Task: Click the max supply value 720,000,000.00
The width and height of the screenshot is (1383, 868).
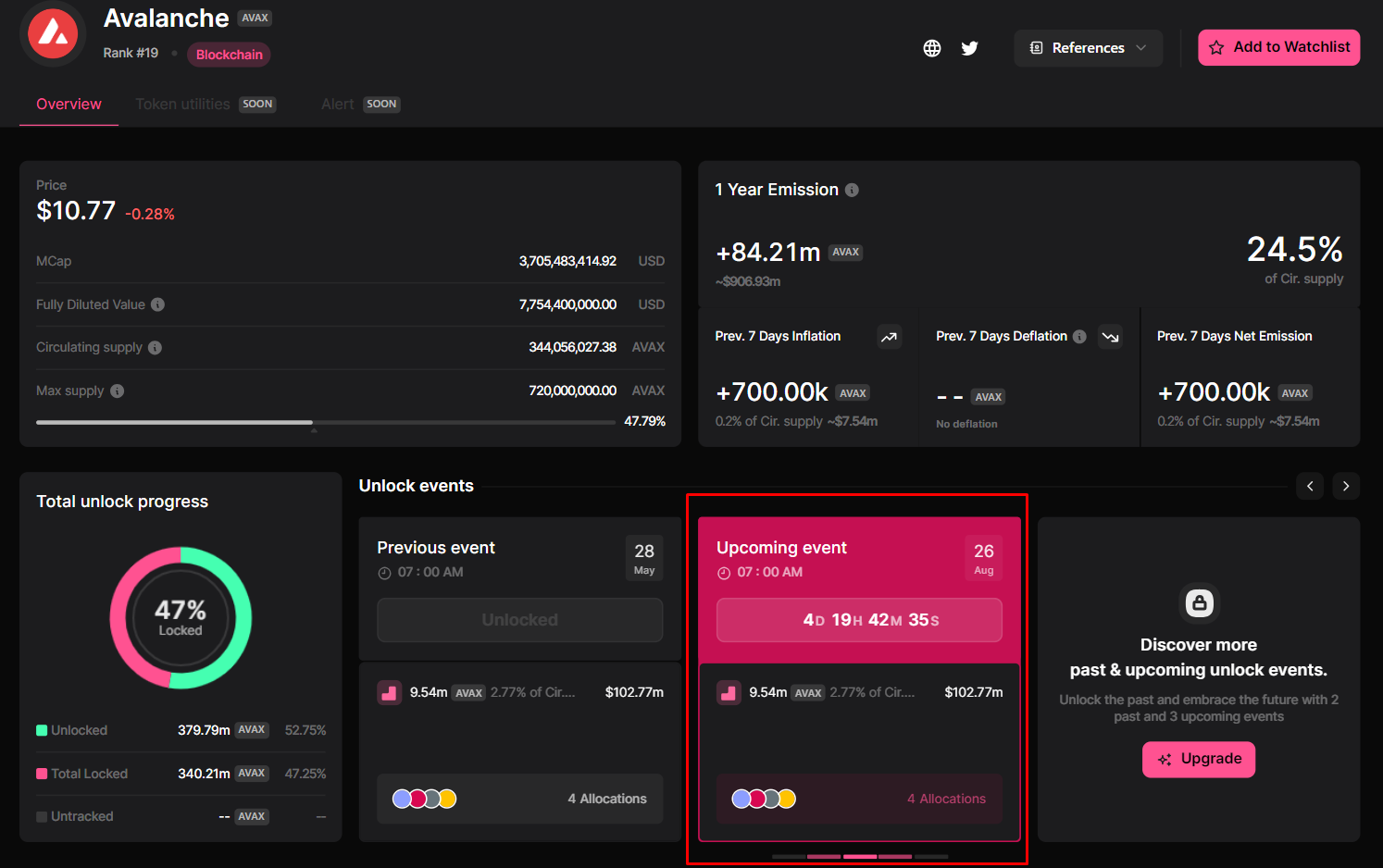Action: (572, 391)
